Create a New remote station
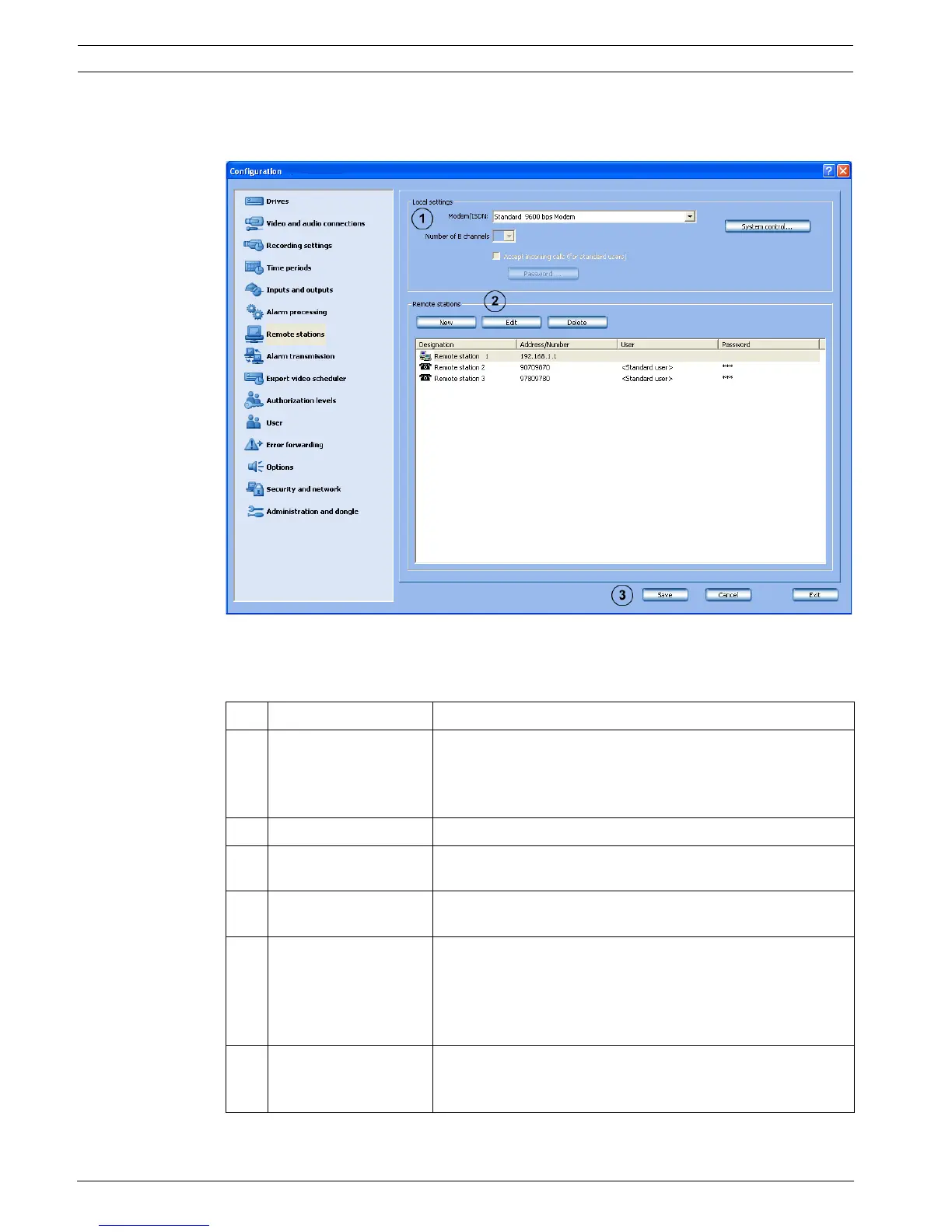Image resolution: width=952 pixels, height=1232 pixels. click(x=446, y=322)
